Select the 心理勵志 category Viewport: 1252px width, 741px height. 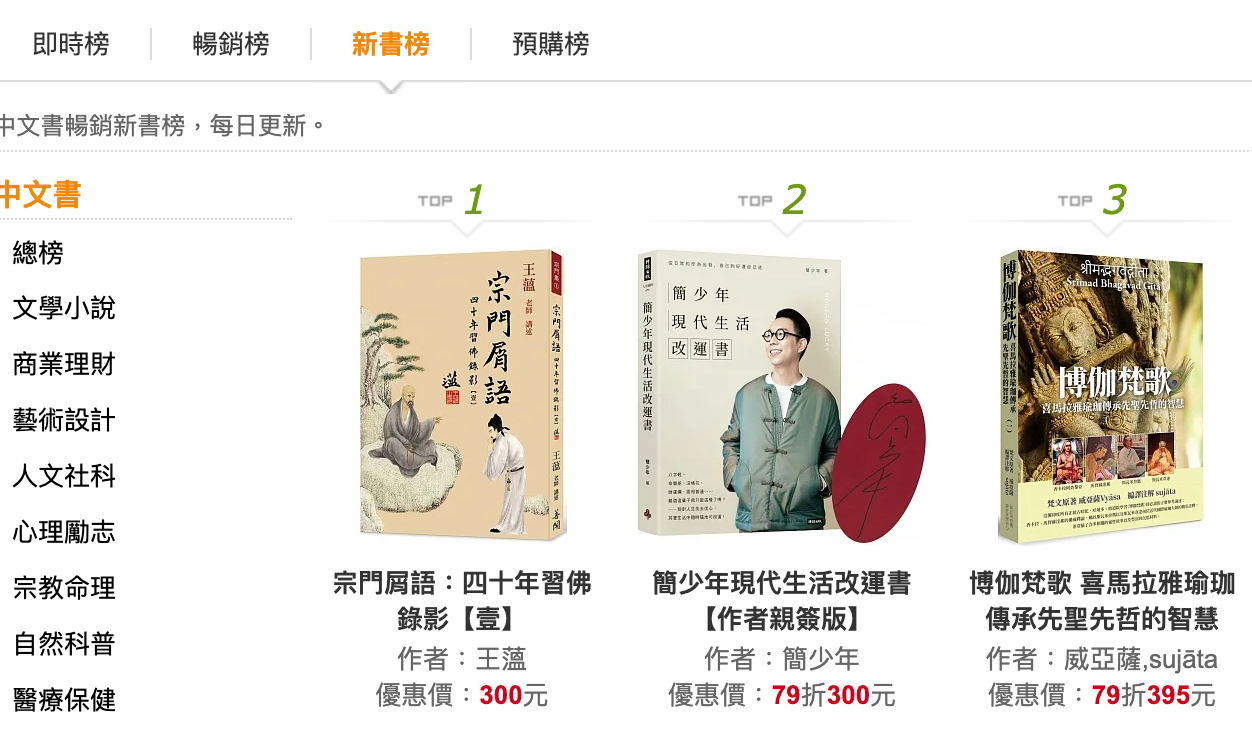click(64, 532)
